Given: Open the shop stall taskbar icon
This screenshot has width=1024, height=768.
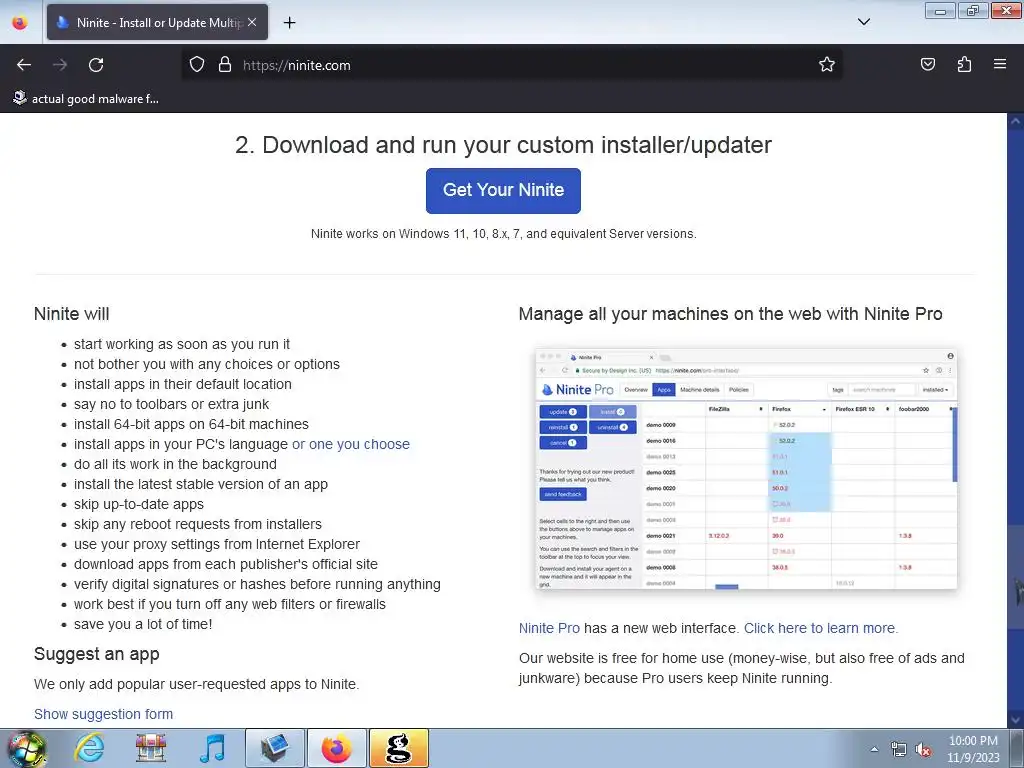Looking at the screenshot, I should click(x=151, y=748).
